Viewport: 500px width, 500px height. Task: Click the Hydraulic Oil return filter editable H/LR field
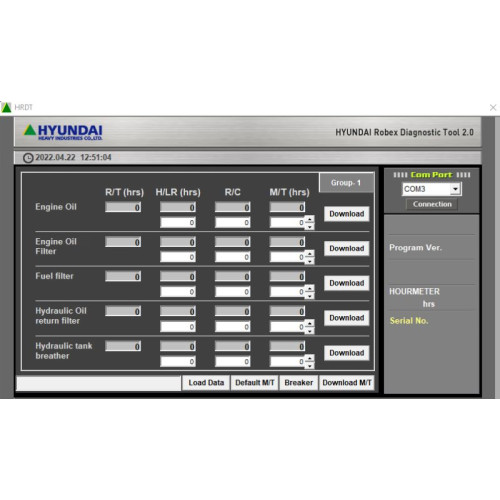click(178, 327)
